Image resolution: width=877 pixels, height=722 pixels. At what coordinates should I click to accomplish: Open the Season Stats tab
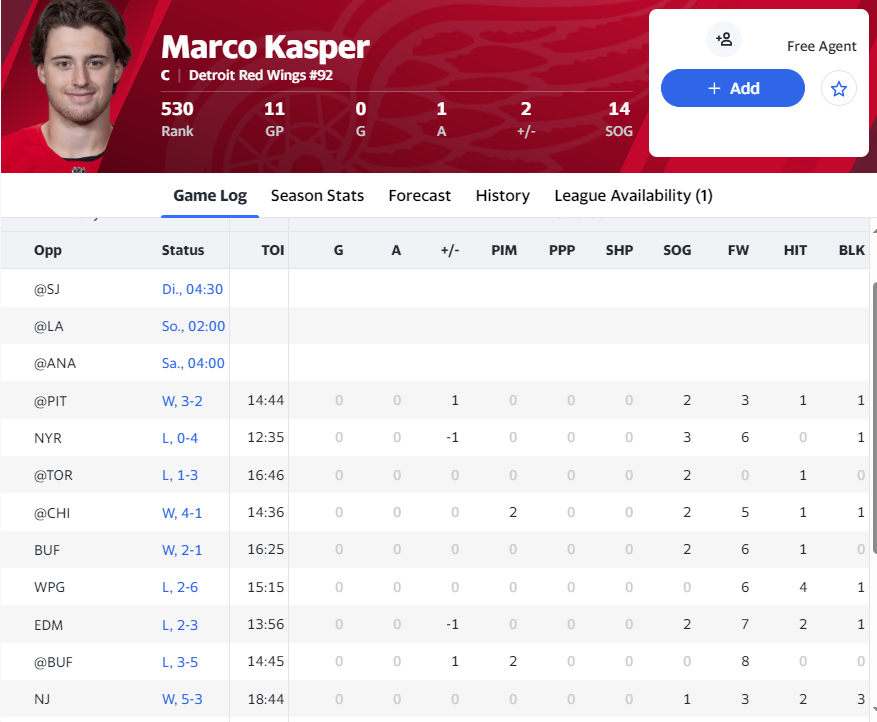pos(317,196)
